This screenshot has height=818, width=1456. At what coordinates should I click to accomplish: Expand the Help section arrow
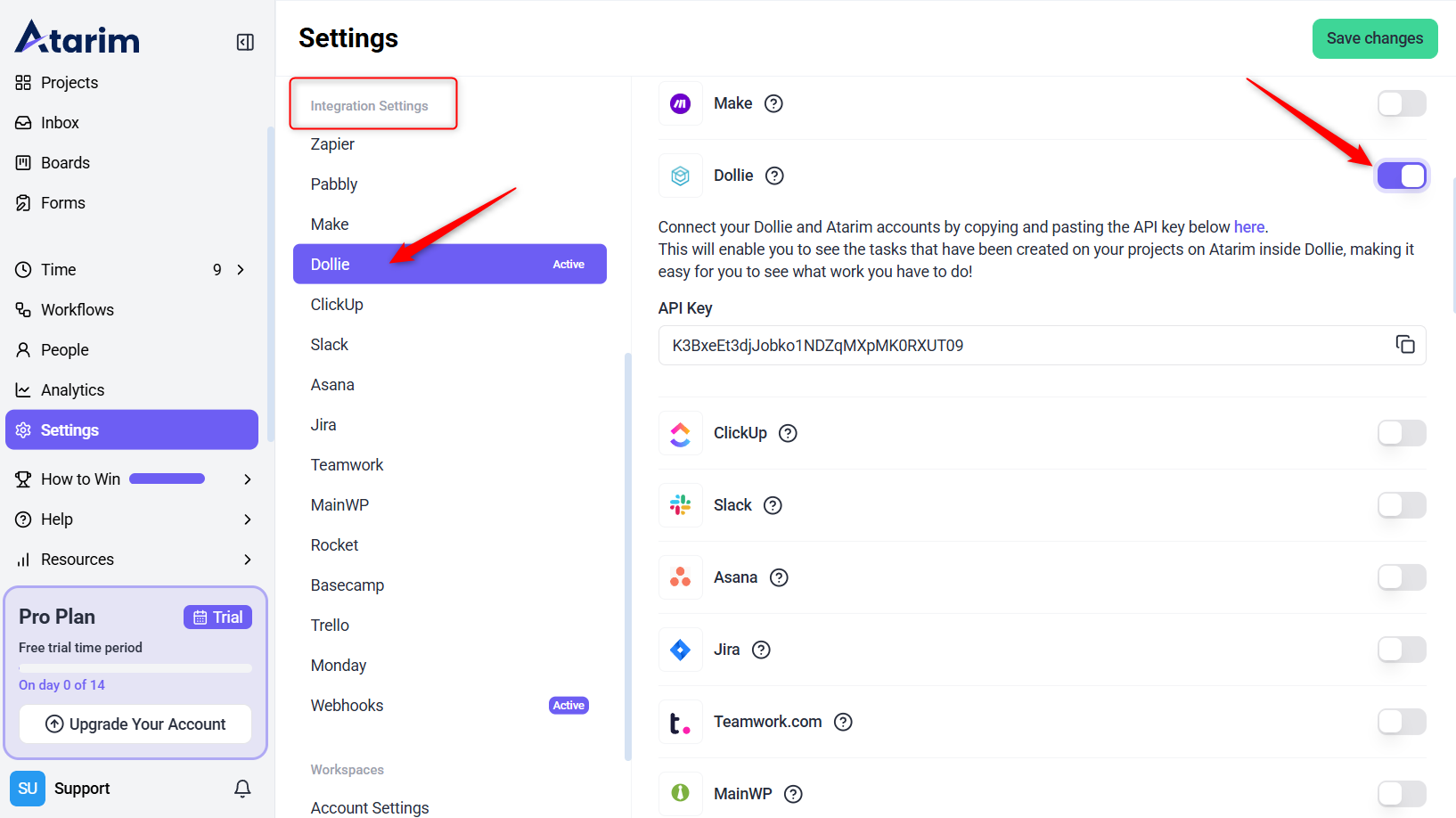(248, 519)
